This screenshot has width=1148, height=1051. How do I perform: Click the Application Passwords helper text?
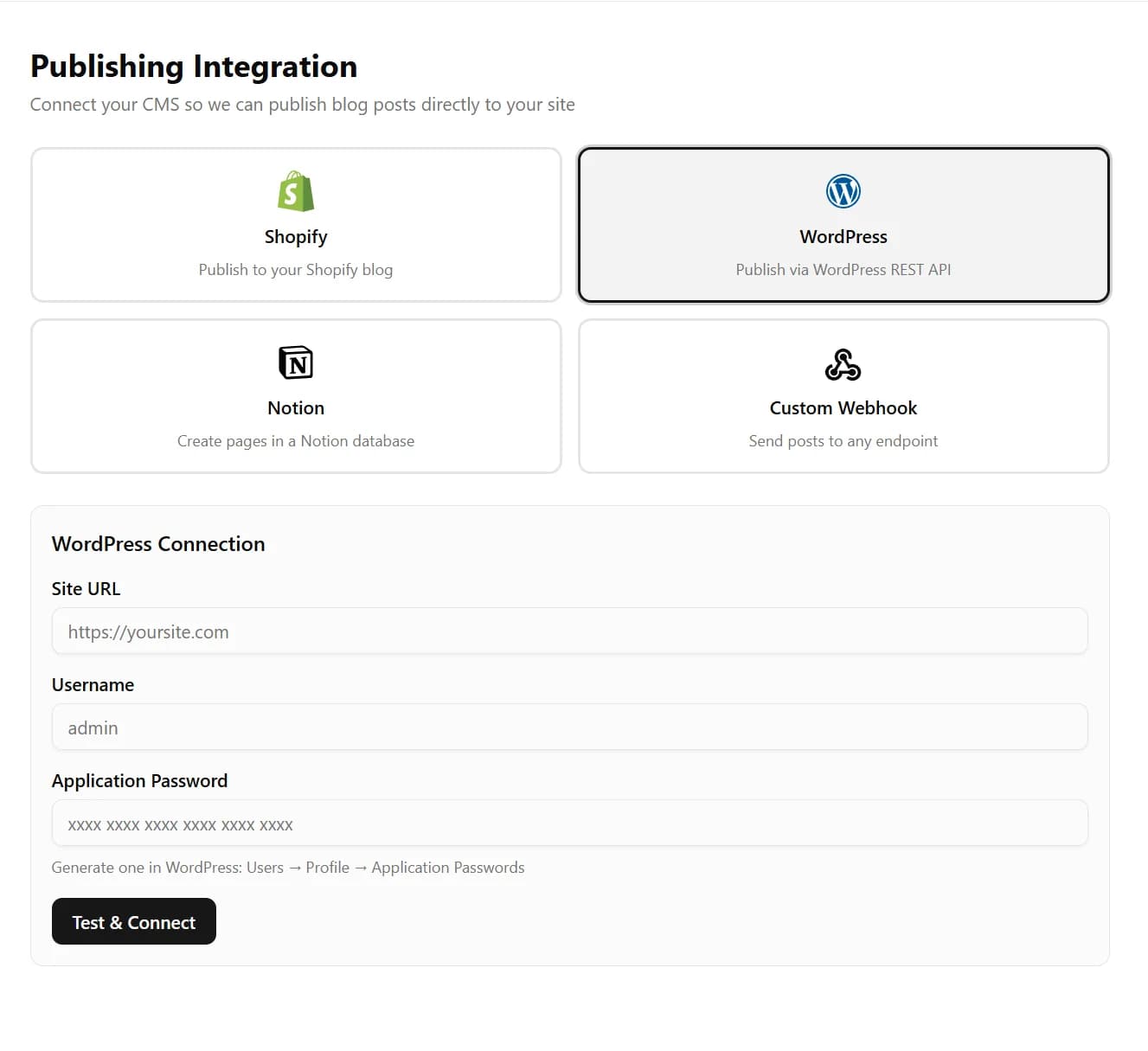pyautogui.click(x=288, y=867)
